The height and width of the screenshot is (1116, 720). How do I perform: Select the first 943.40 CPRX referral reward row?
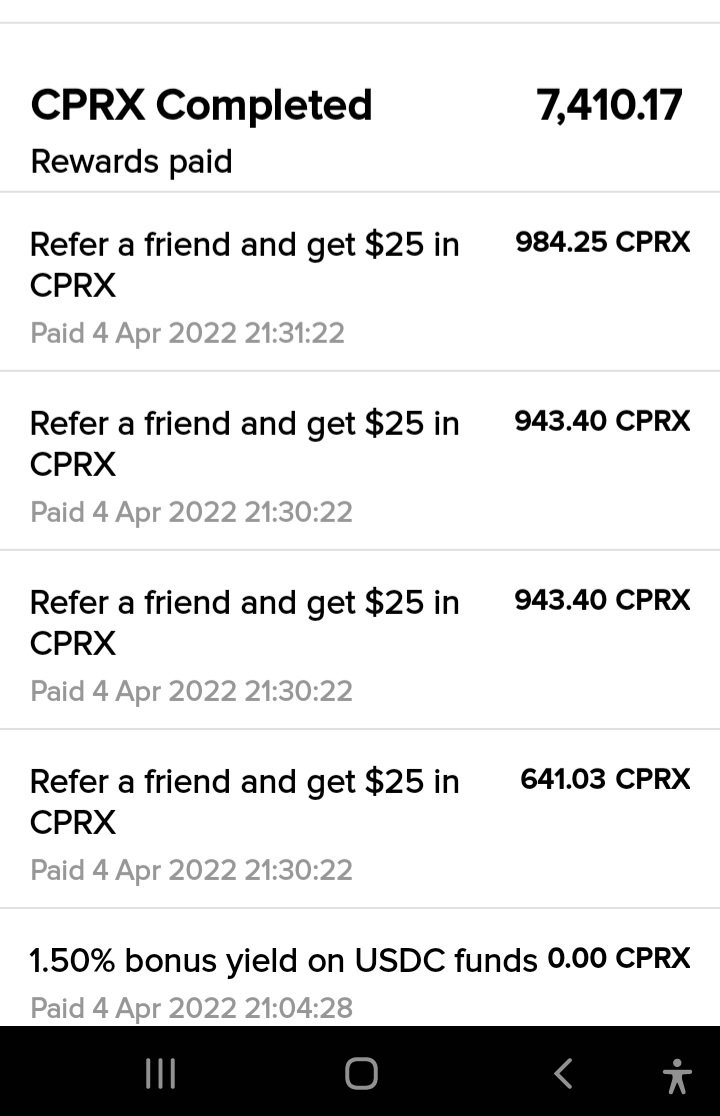pos(360,460)
